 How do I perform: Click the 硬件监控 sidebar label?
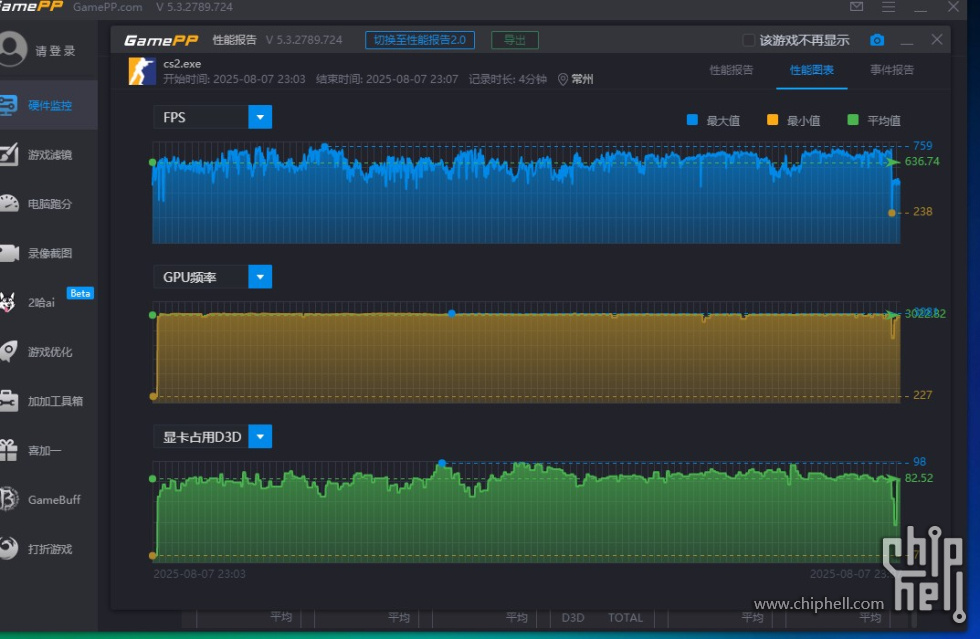[x=50, y=106]
